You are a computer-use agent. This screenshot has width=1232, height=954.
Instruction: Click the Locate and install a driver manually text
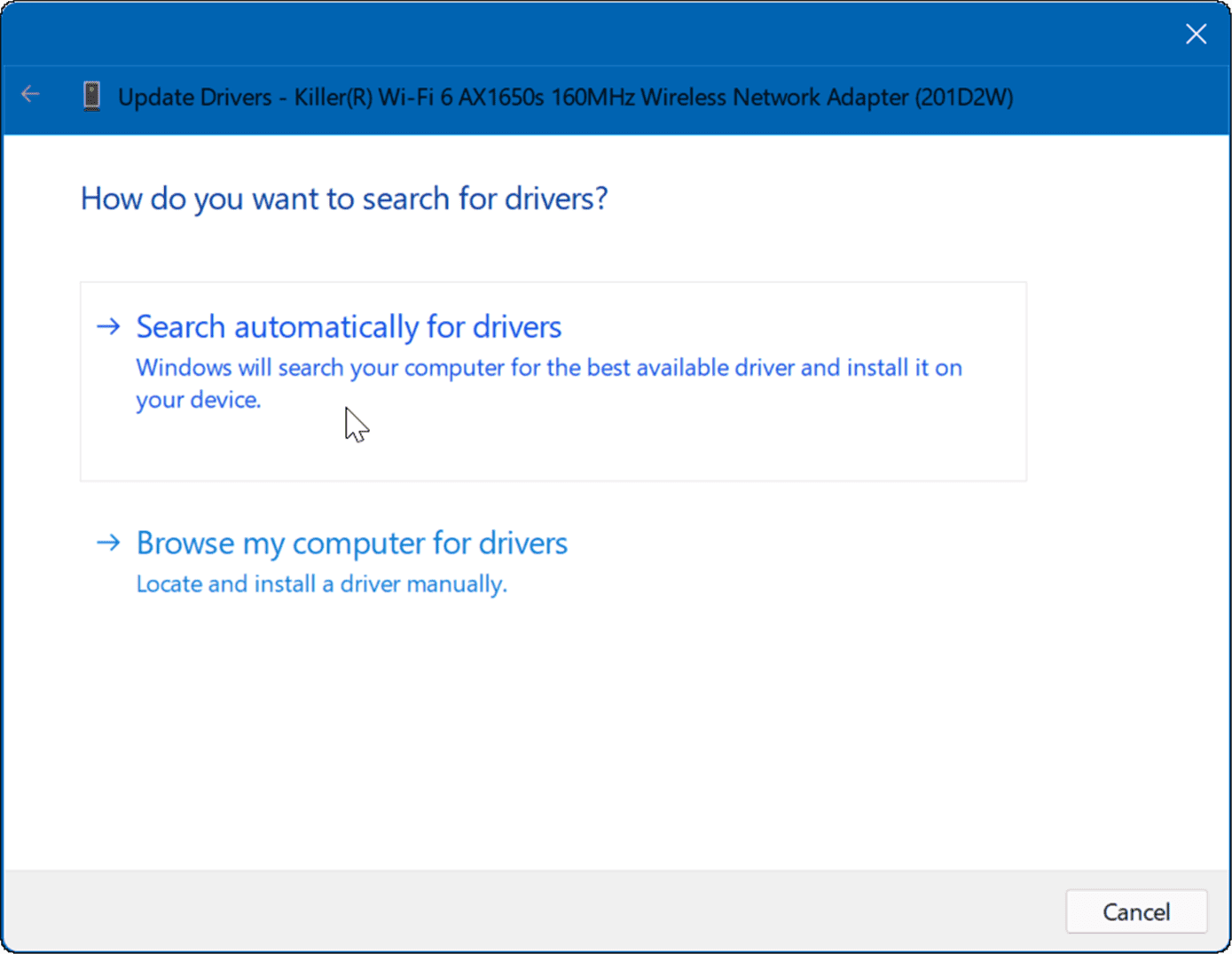(321, 583)
